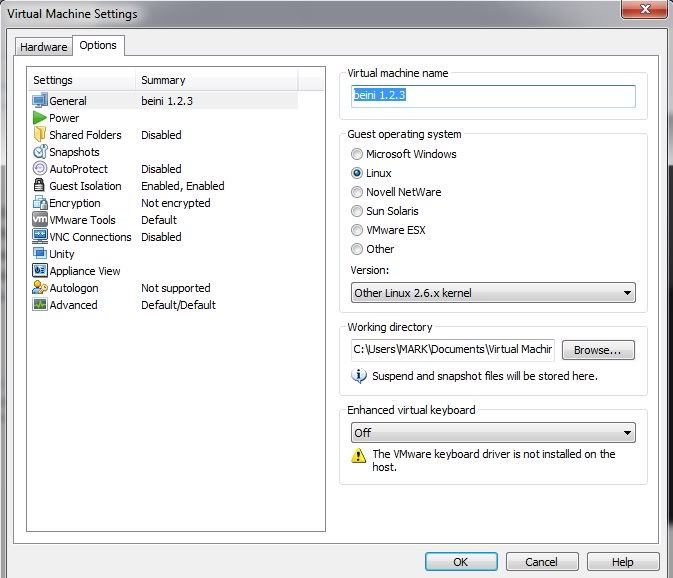Select the Autologon row text

tap(74, 288)
